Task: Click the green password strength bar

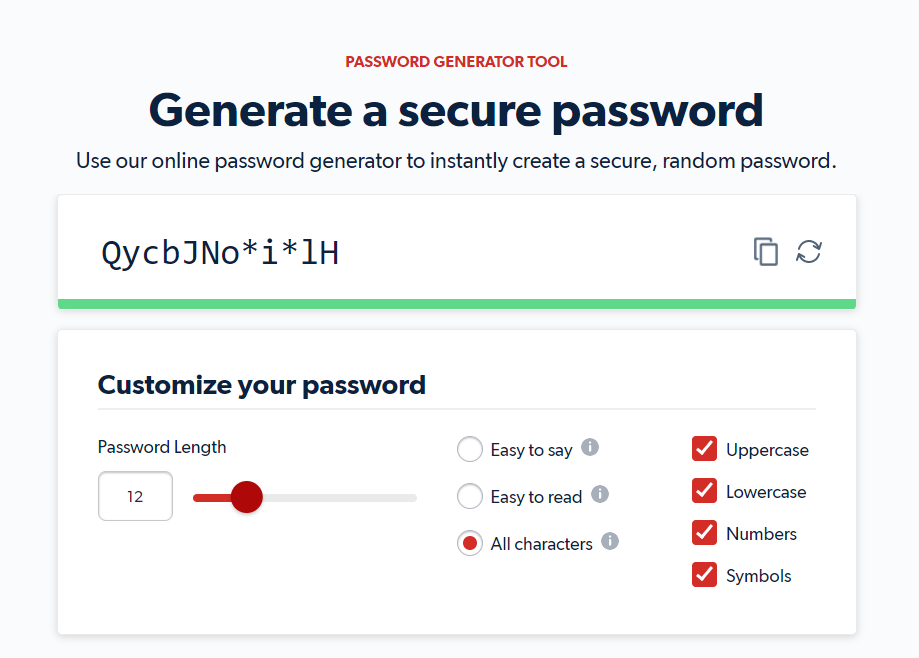Action: pyautogui.click(x=457, y=304)
